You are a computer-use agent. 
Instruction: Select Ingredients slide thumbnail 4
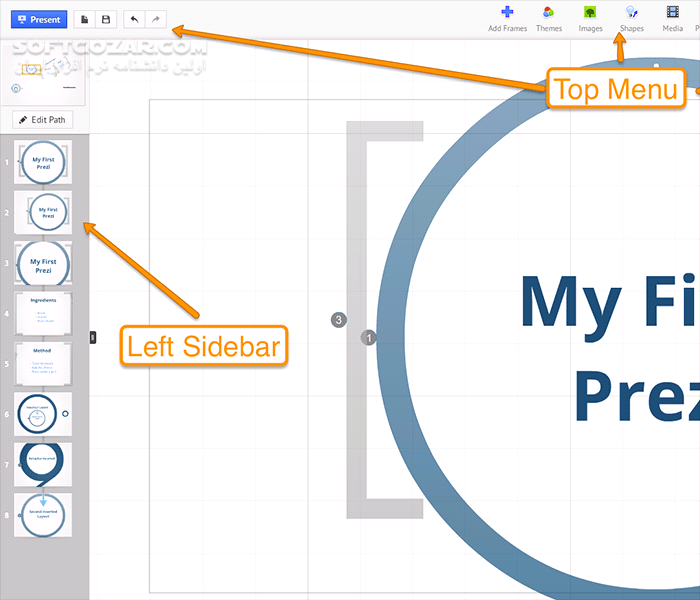[x=43, y=313]
